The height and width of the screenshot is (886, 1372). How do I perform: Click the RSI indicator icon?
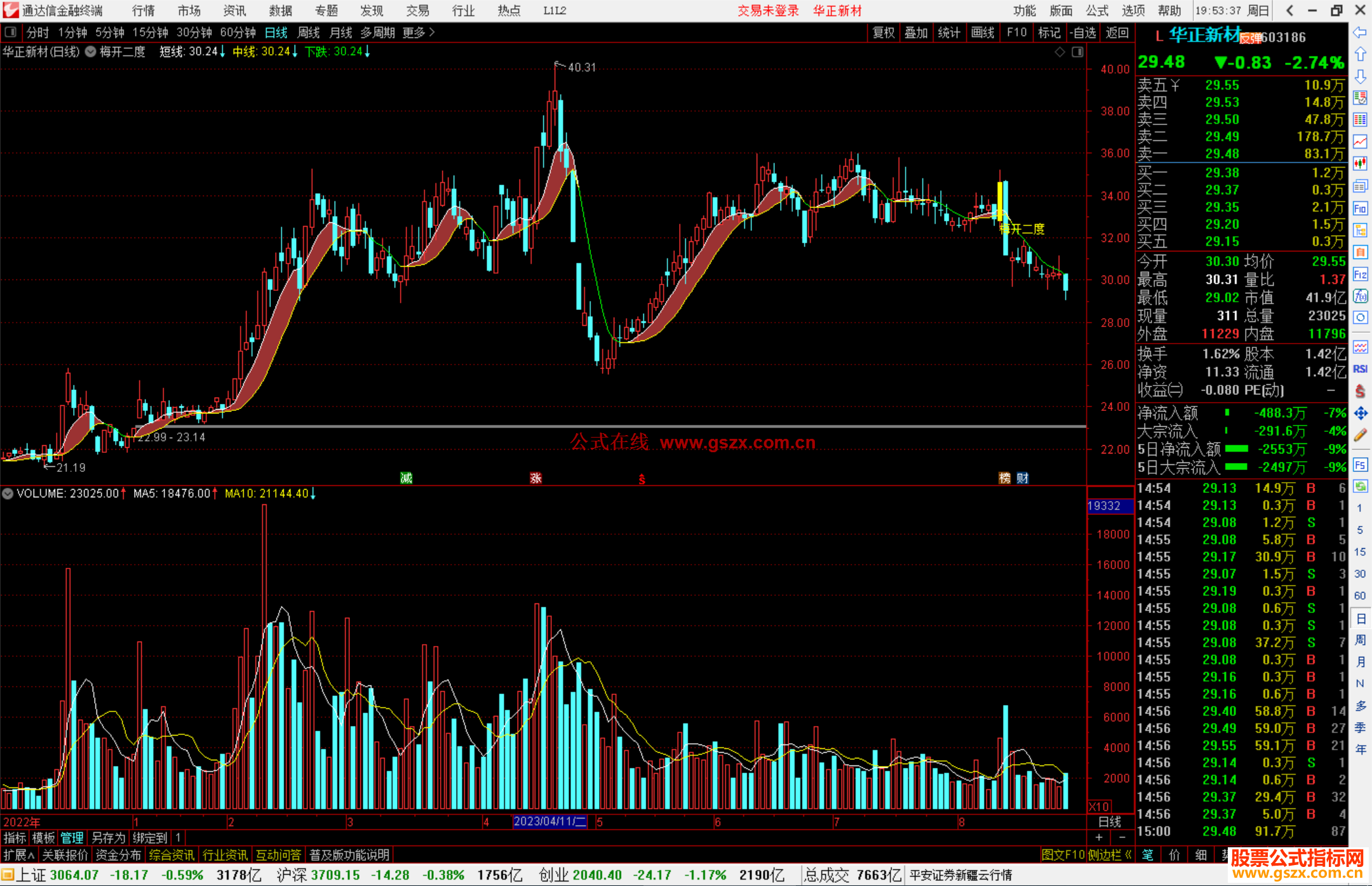click(1360, 369)
